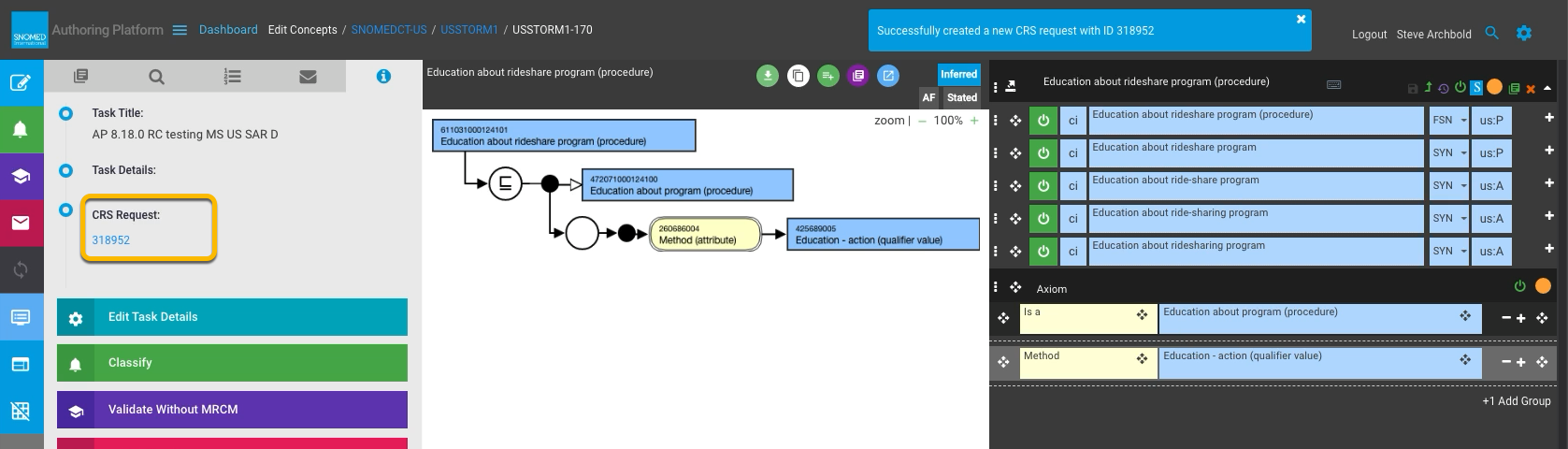
Task: Download the concept diagram with green download icon
Action: [x=768, y=76]
